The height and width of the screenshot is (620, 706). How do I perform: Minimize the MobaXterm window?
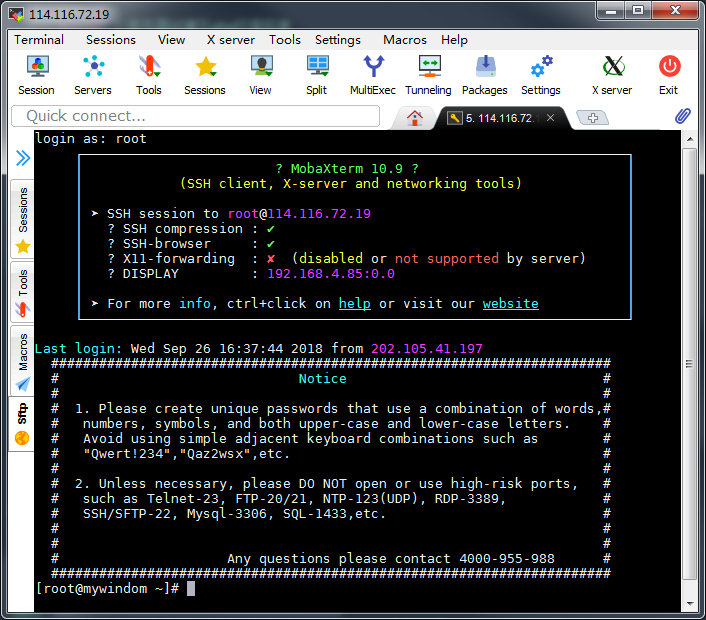pos(611,11)
